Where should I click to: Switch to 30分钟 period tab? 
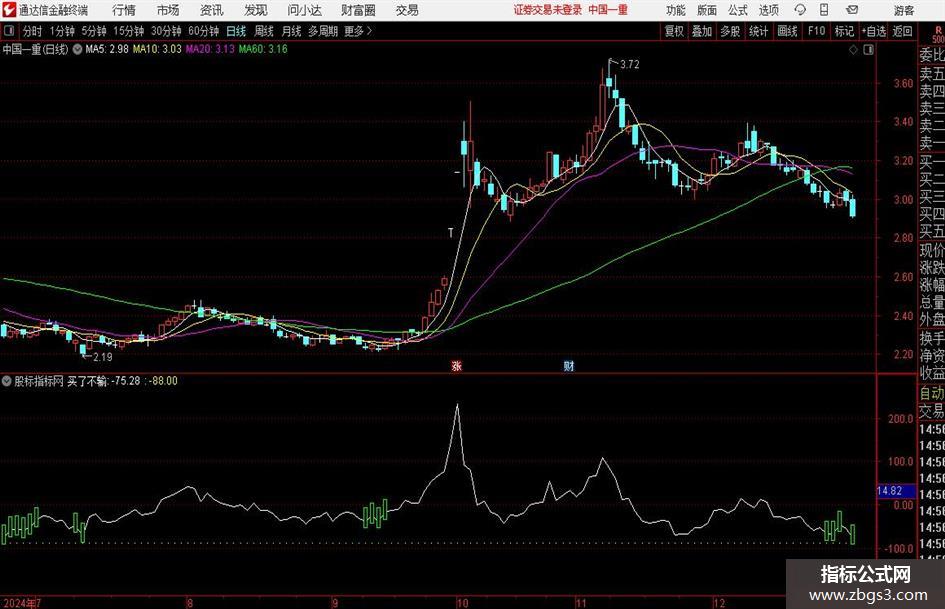tap(166, 31)
